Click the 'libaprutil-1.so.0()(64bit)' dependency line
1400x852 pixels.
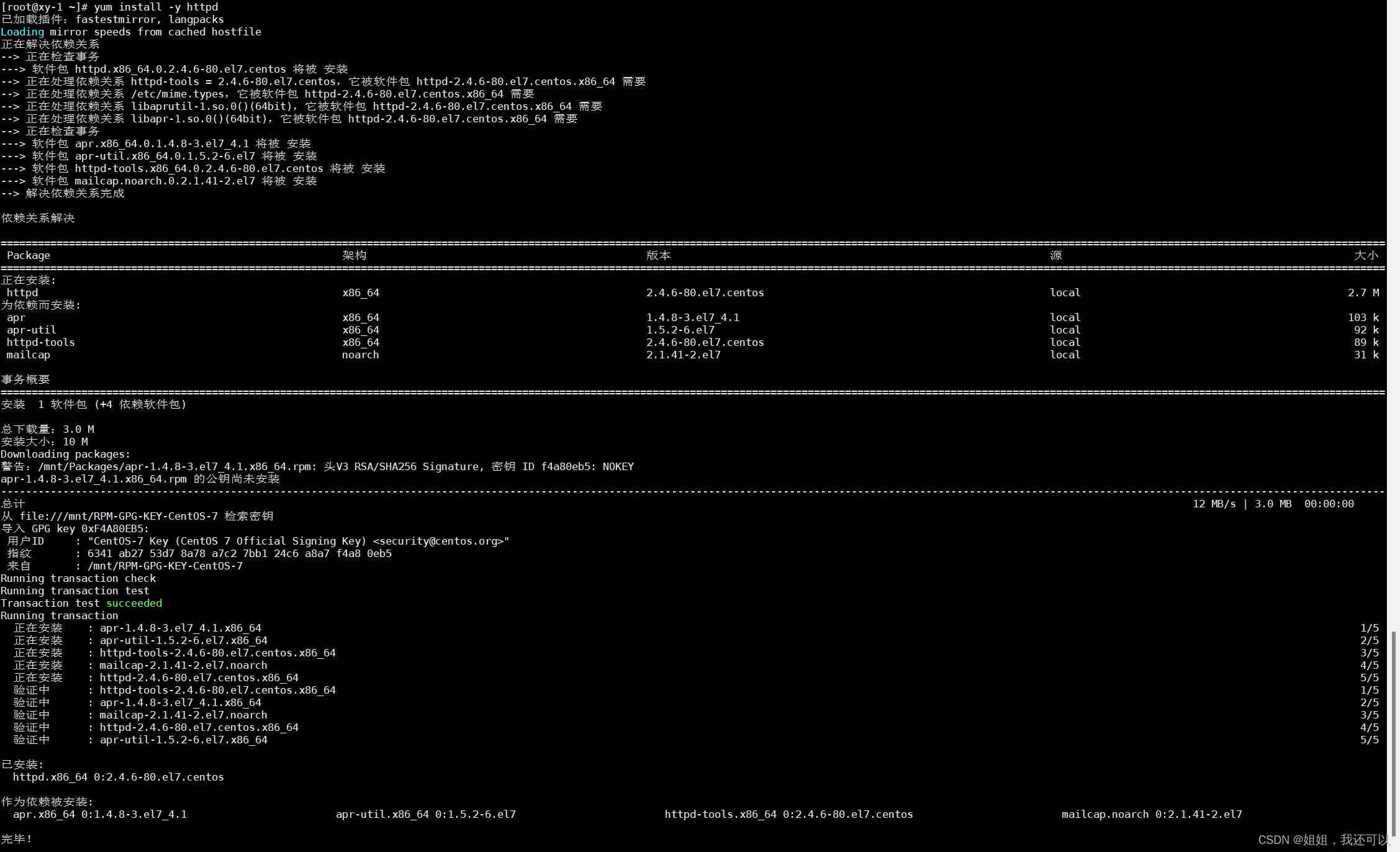[302, 106]
